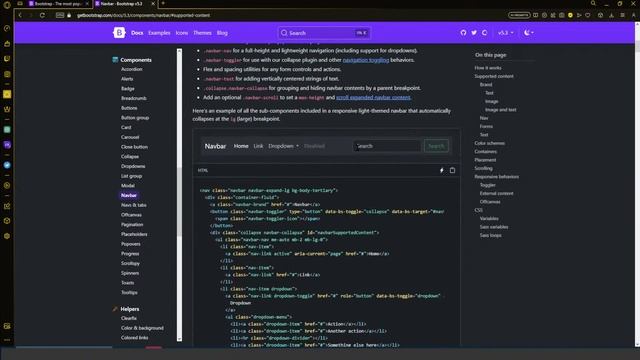Open Docs in the header menu
This screenshot has height=360, width=640.
137,33
